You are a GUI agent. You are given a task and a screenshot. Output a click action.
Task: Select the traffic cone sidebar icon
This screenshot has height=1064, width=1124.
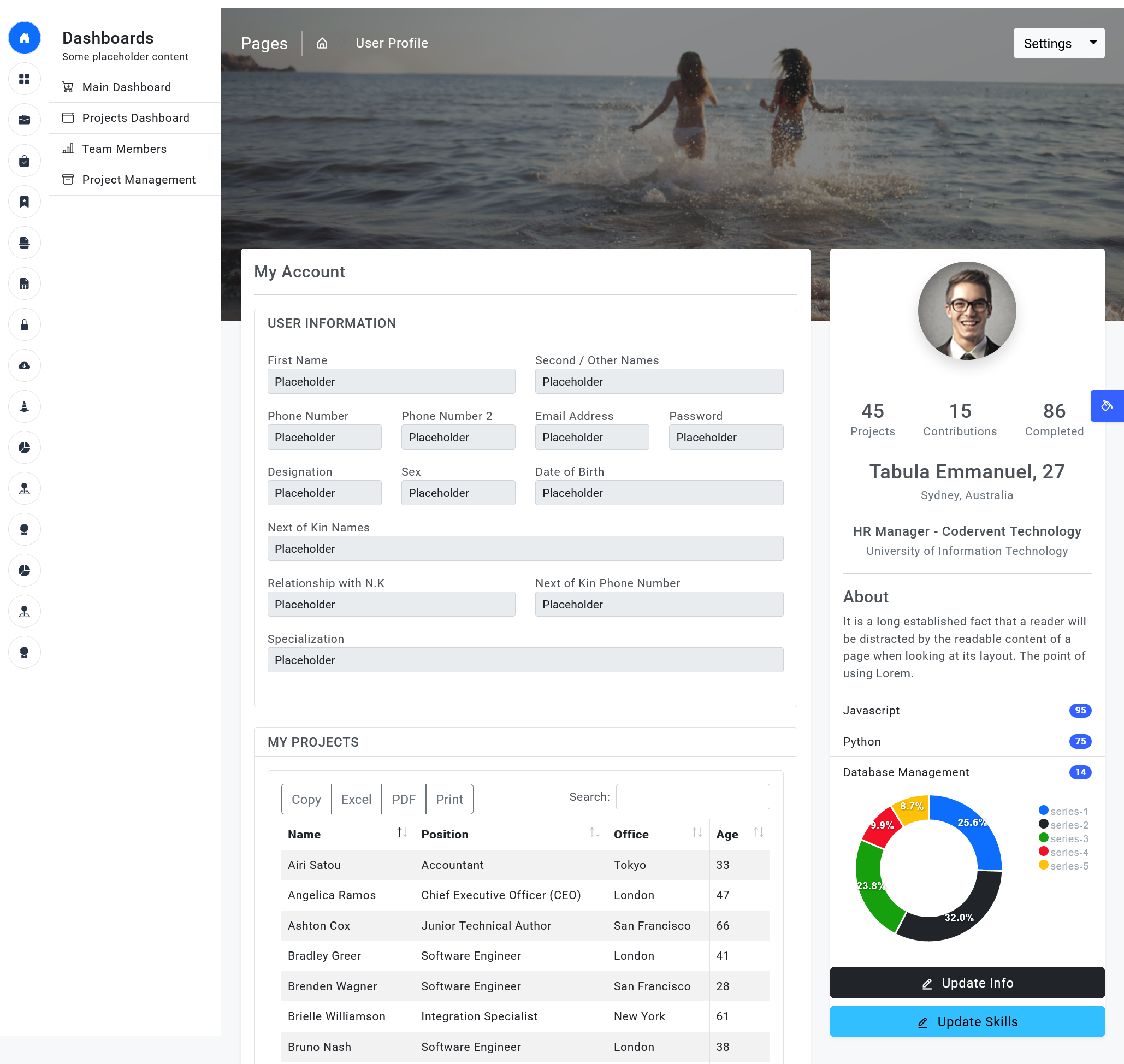coord(25,407)
